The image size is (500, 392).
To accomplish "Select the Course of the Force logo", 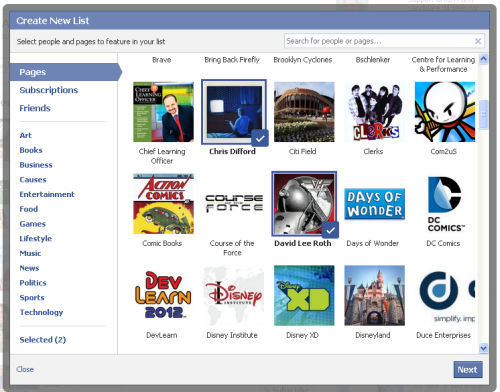I will [x=234, y=204].
